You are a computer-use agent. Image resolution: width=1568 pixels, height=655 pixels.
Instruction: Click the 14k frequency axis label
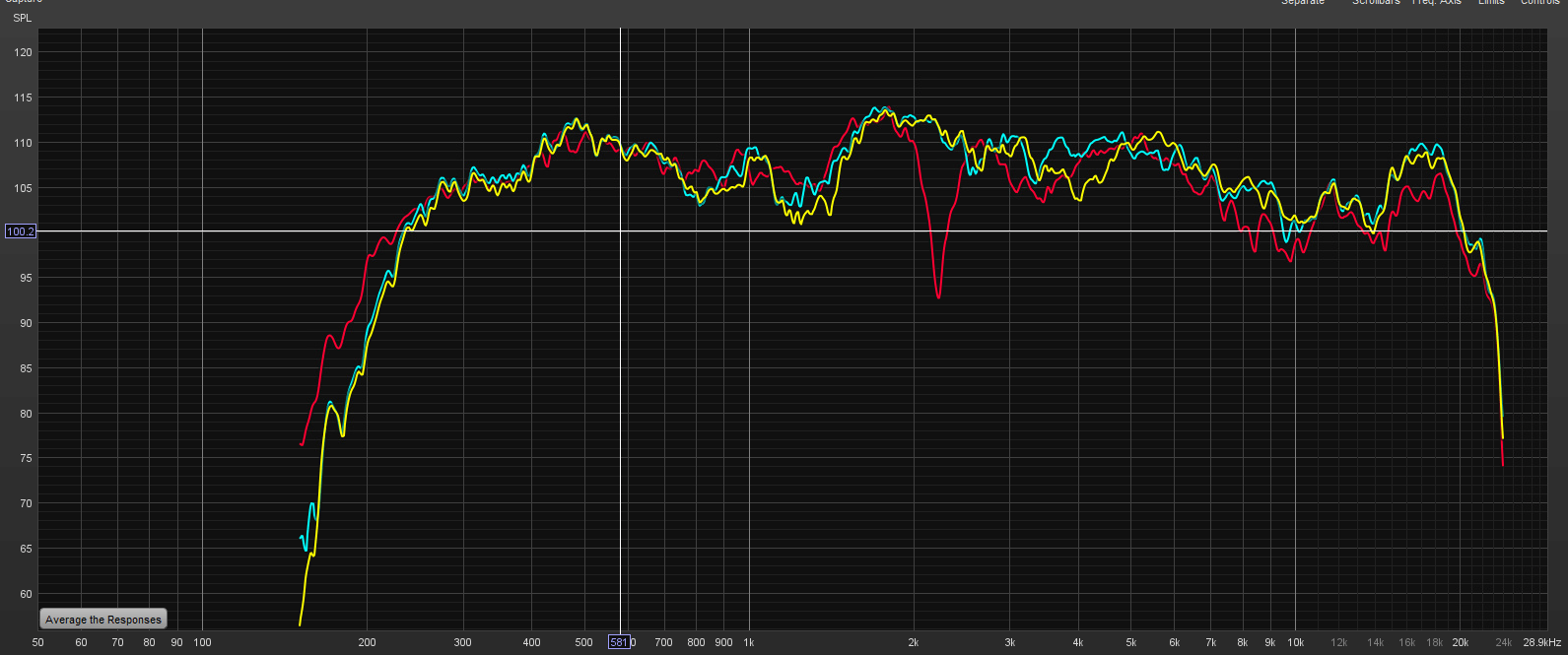pyautogui.click(x=1376, y=642)
